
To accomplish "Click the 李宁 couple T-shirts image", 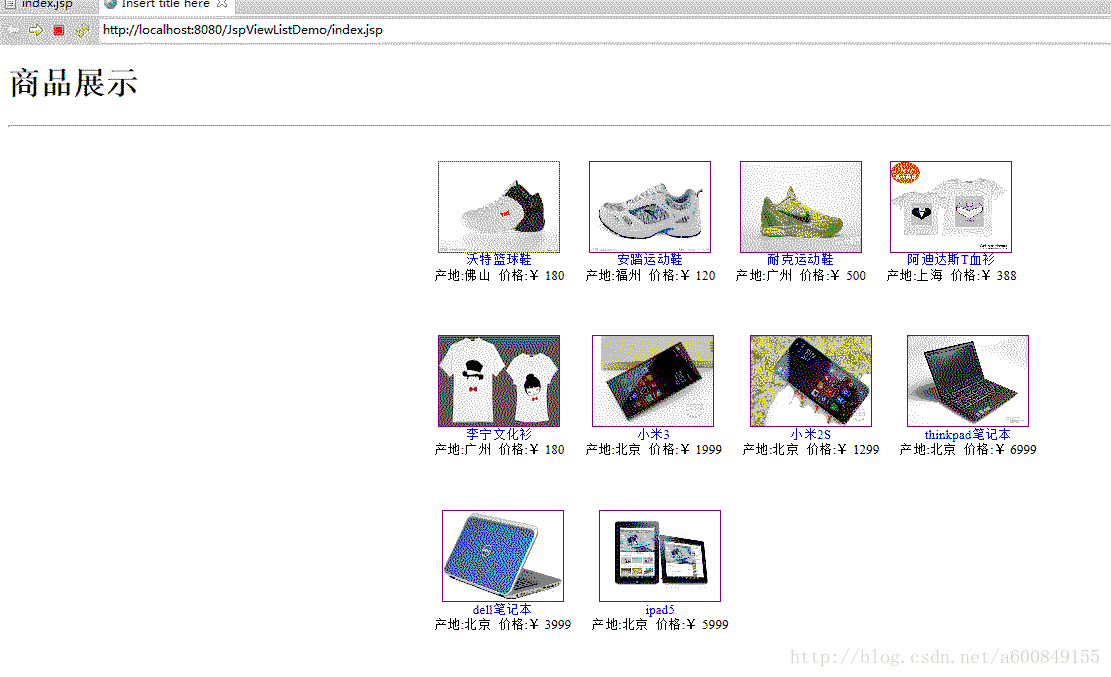I will [499, 381].
